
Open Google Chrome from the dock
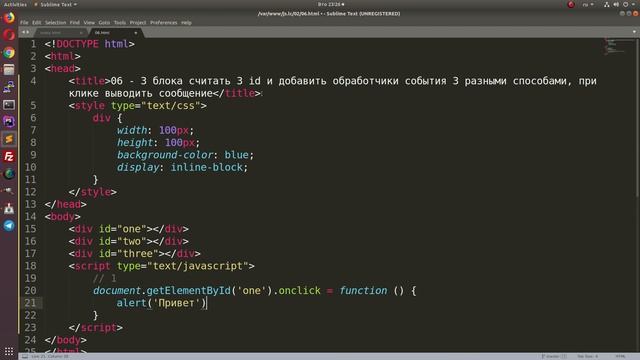9,53
